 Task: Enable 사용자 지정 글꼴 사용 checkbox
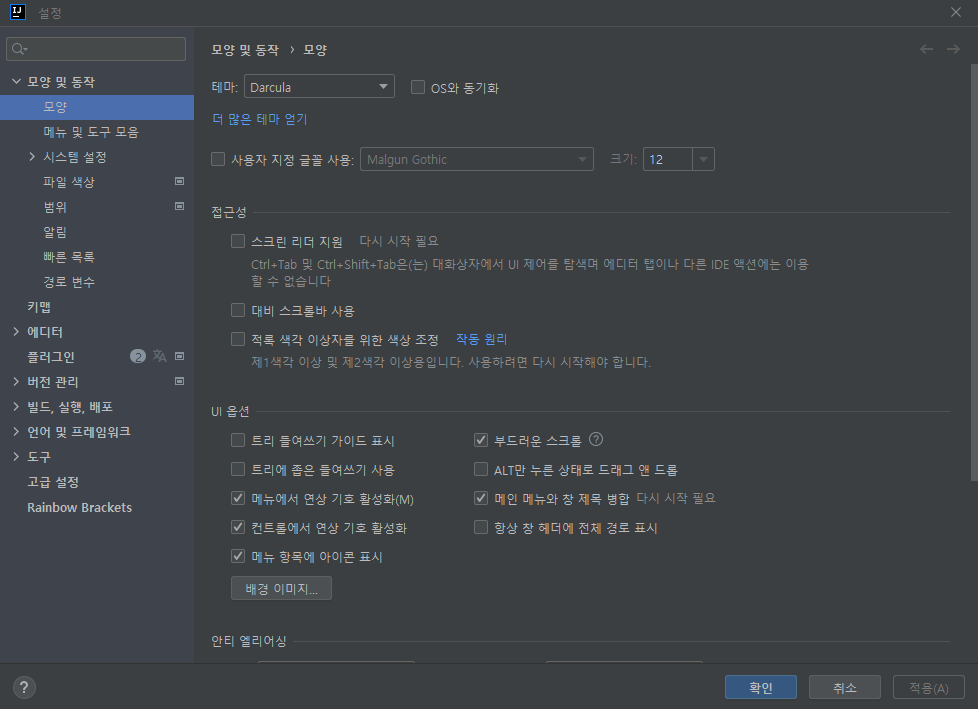point(218,160)
